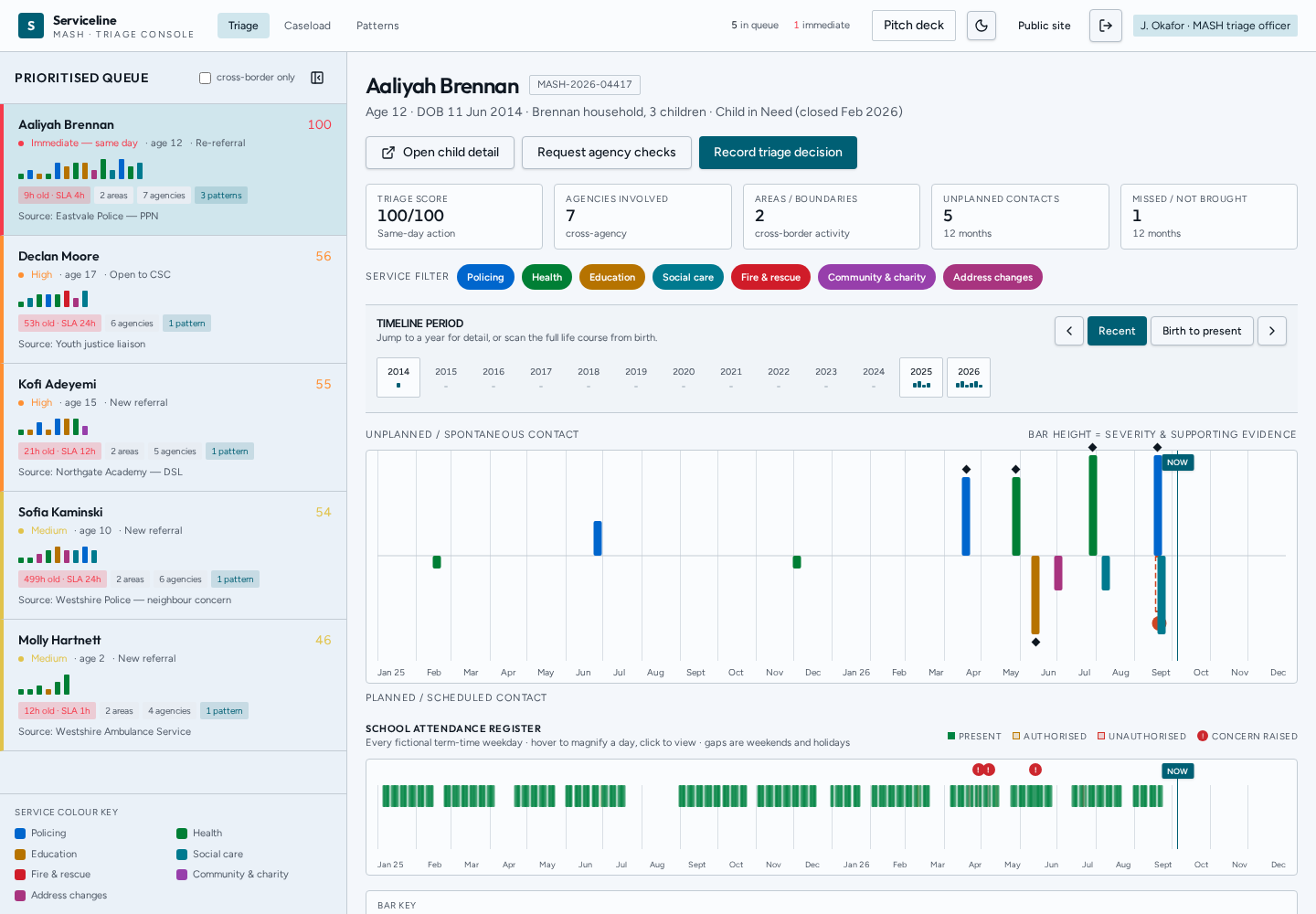Viewport: 1316px width, 914px height.
Task: Click the NOW marker on attendance register
Action: pyautogui.click(x=1178, y=771)
